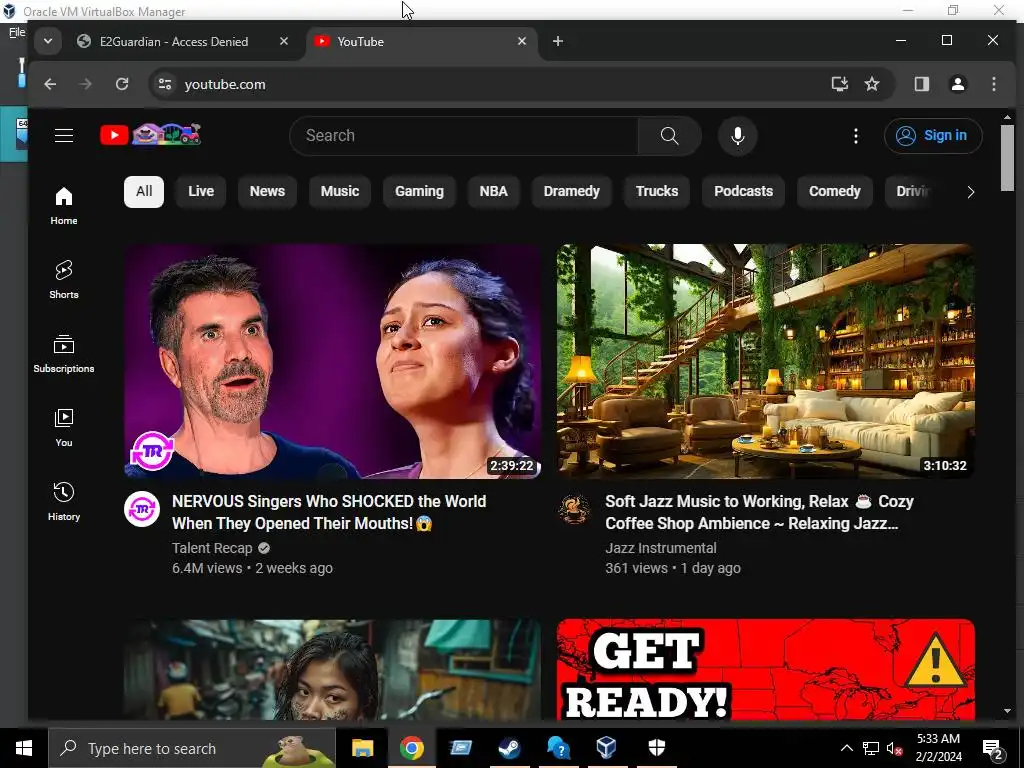The image size is (1024, 768).
Task: Go to Home in sidebar
Action: coord(64,206)
